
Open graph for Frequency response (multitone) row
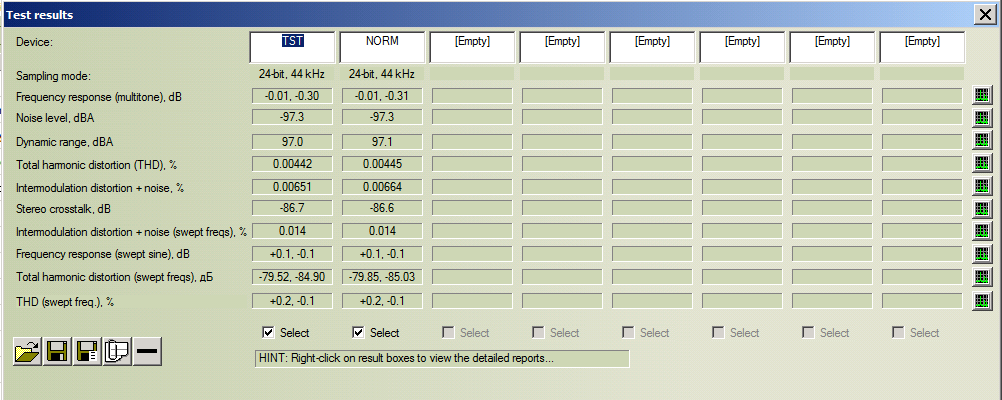point(982,96)
